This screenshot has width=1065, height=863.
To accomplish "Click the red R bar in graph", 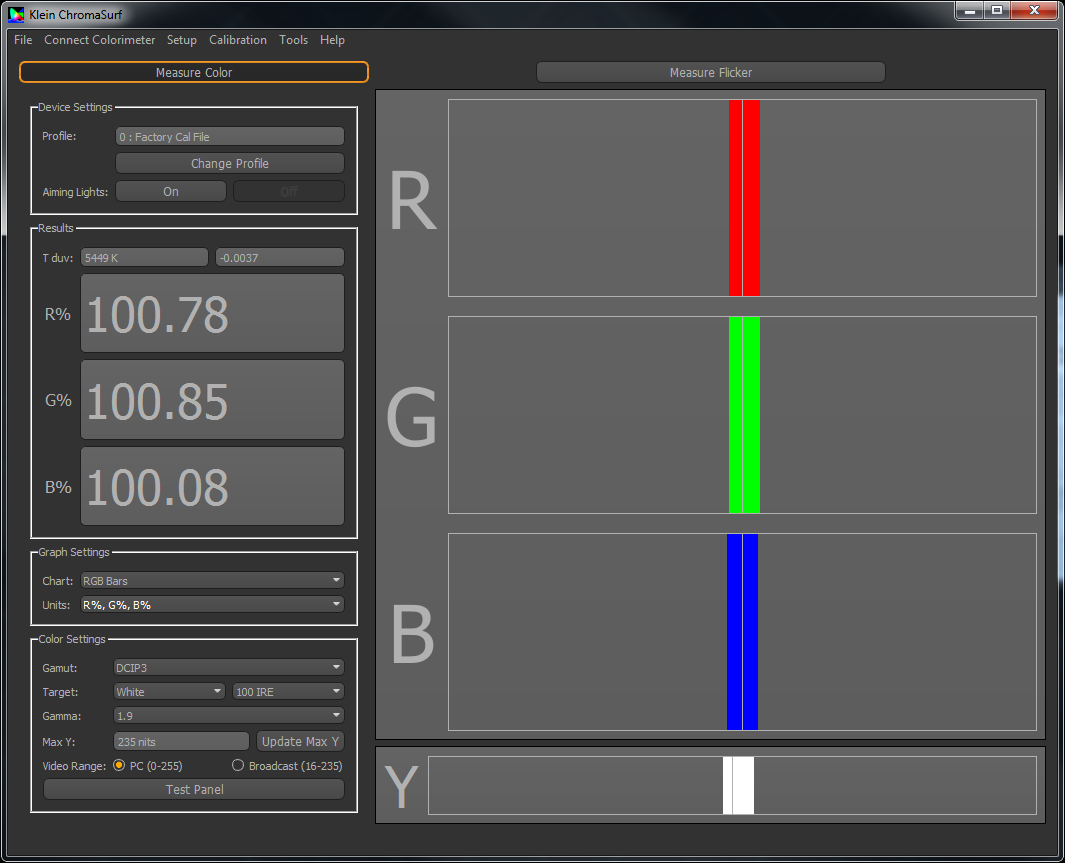I will pyautogui.click(x=744, y=198).
